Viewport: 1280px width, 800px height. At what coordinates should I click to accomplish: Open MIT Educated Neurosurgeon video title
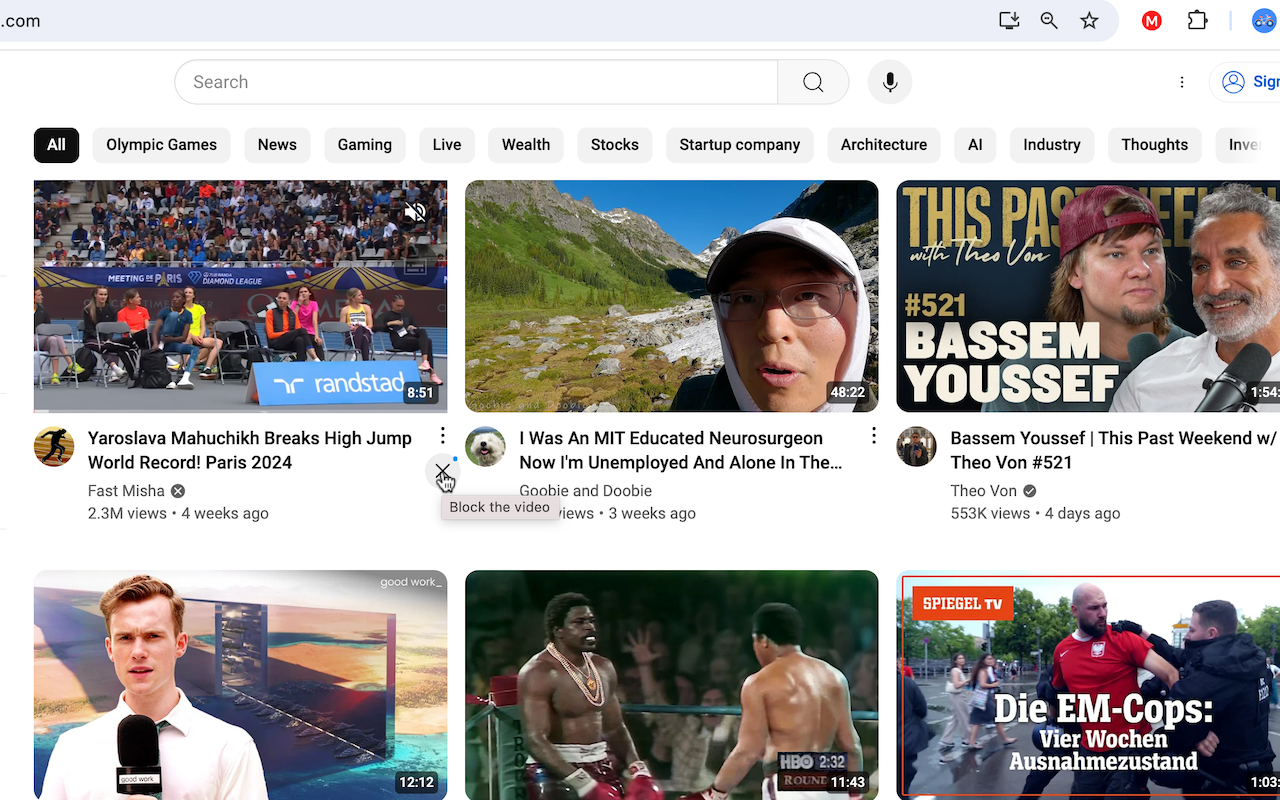680,450
